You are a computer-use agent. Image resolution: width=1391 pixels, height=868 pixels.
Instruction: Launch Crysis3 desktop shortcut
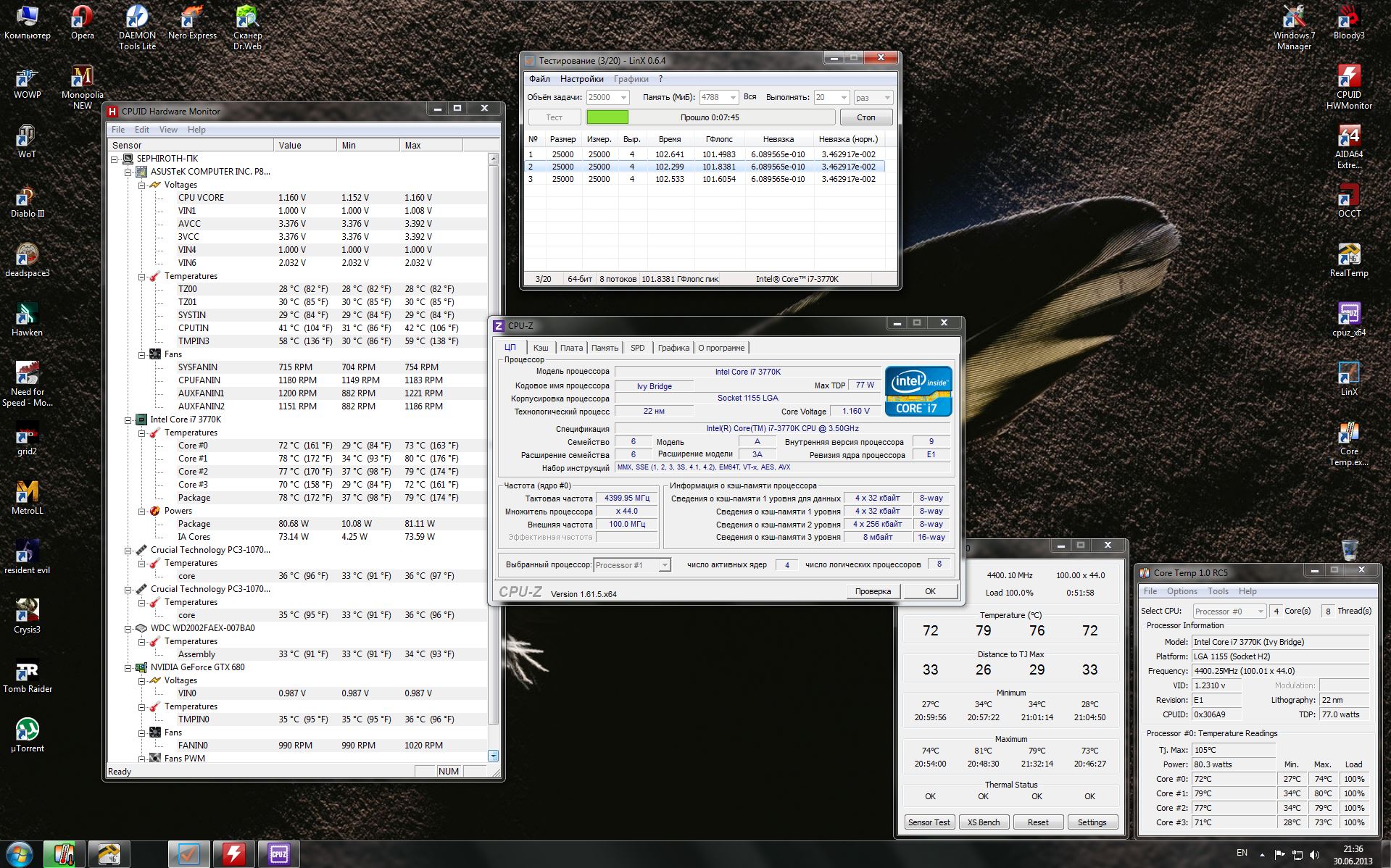[27, 617]
